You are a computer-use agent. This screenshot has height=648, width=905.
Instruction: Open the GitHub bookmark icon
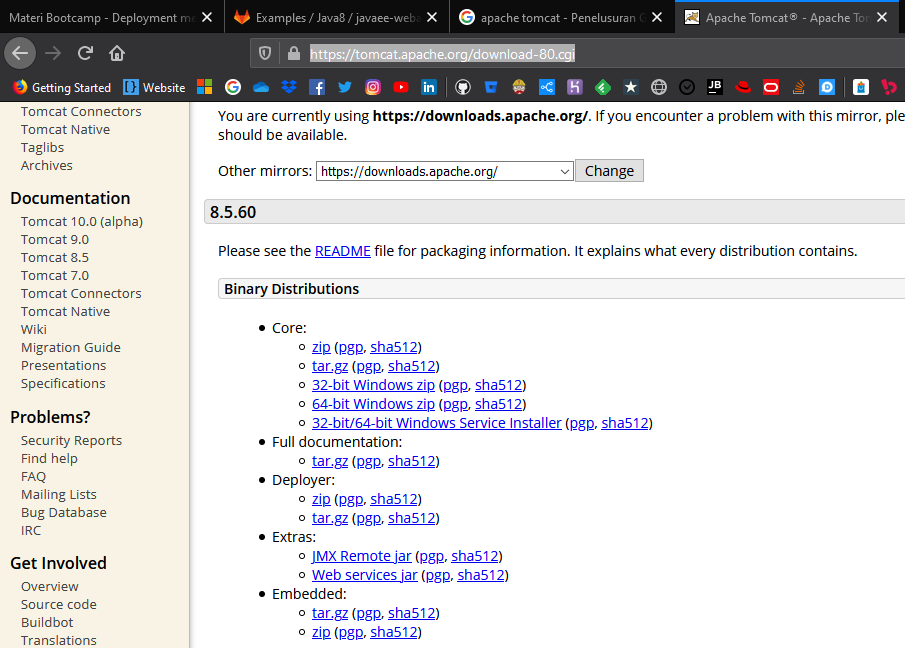point(463,87)
